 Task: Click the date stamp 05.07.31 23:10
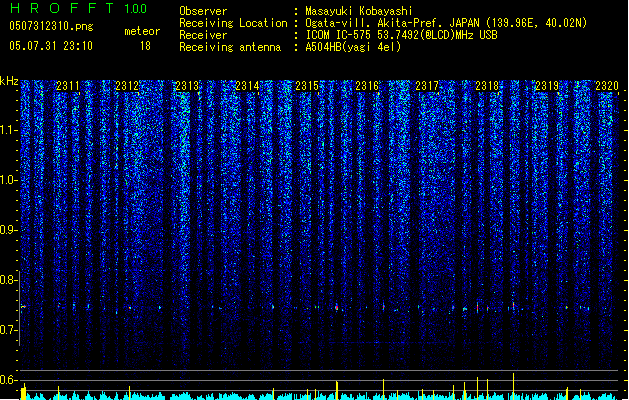coord(51,46)
